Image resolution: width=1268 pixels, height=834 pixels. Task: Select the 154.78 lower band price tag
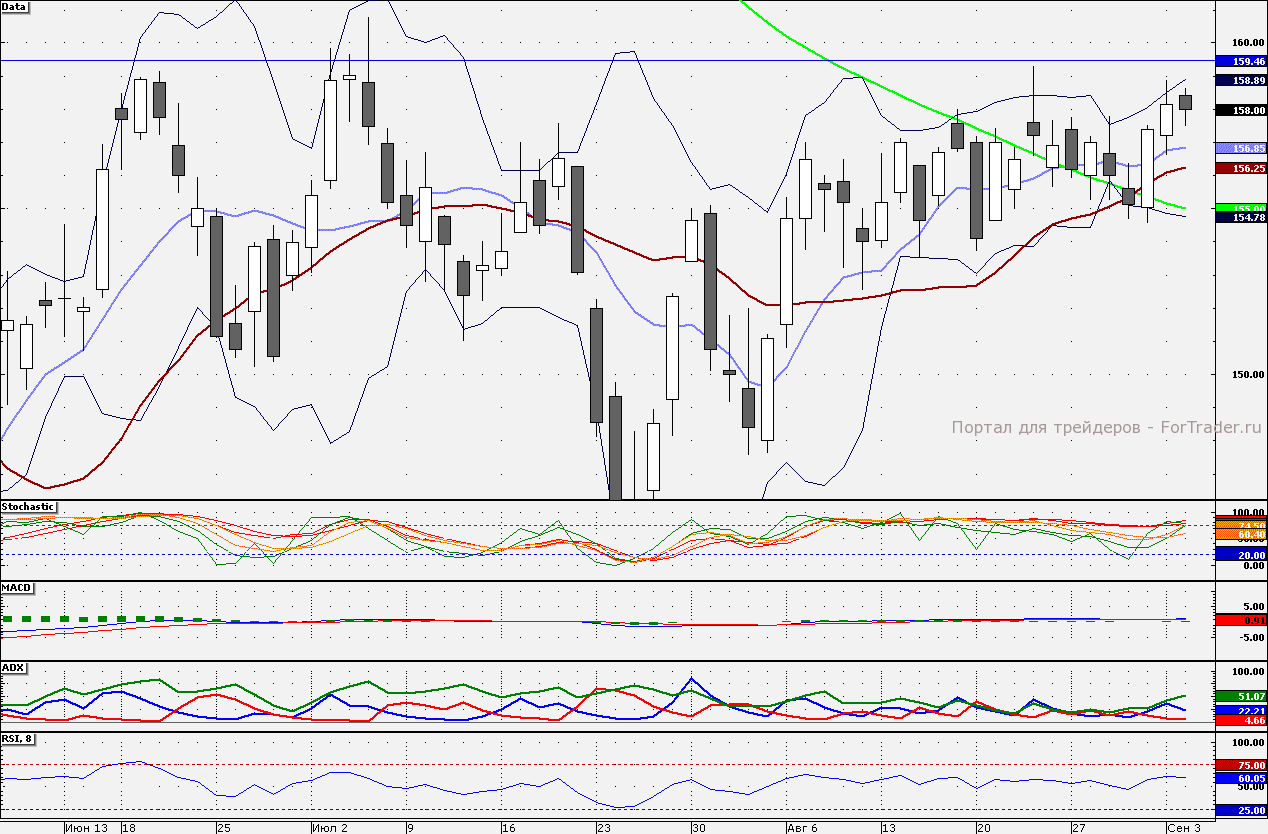1241,217
